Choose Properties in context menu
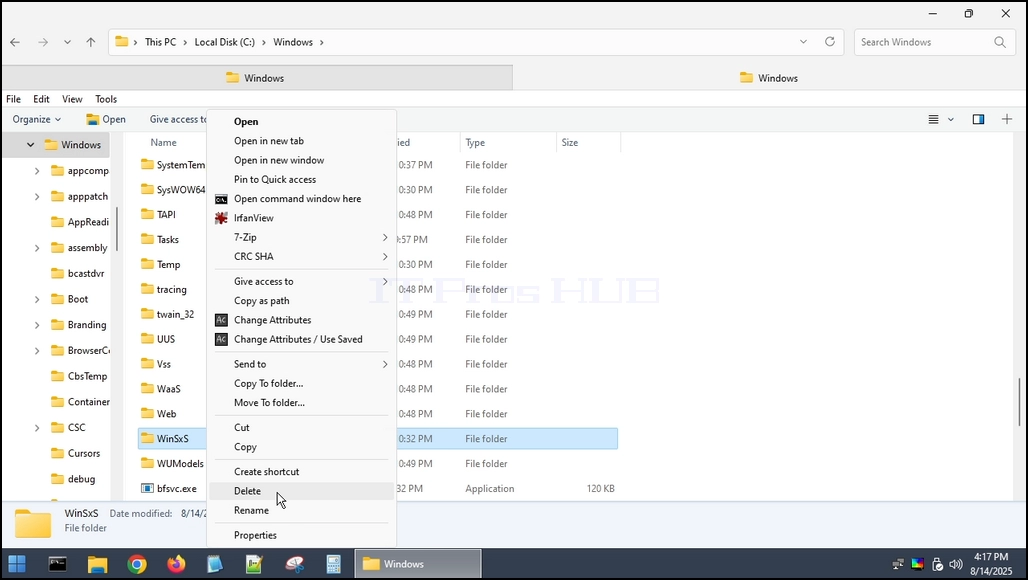Image resolution: width=1028 pixels, height=580 pixels. (x=302, y=535)
